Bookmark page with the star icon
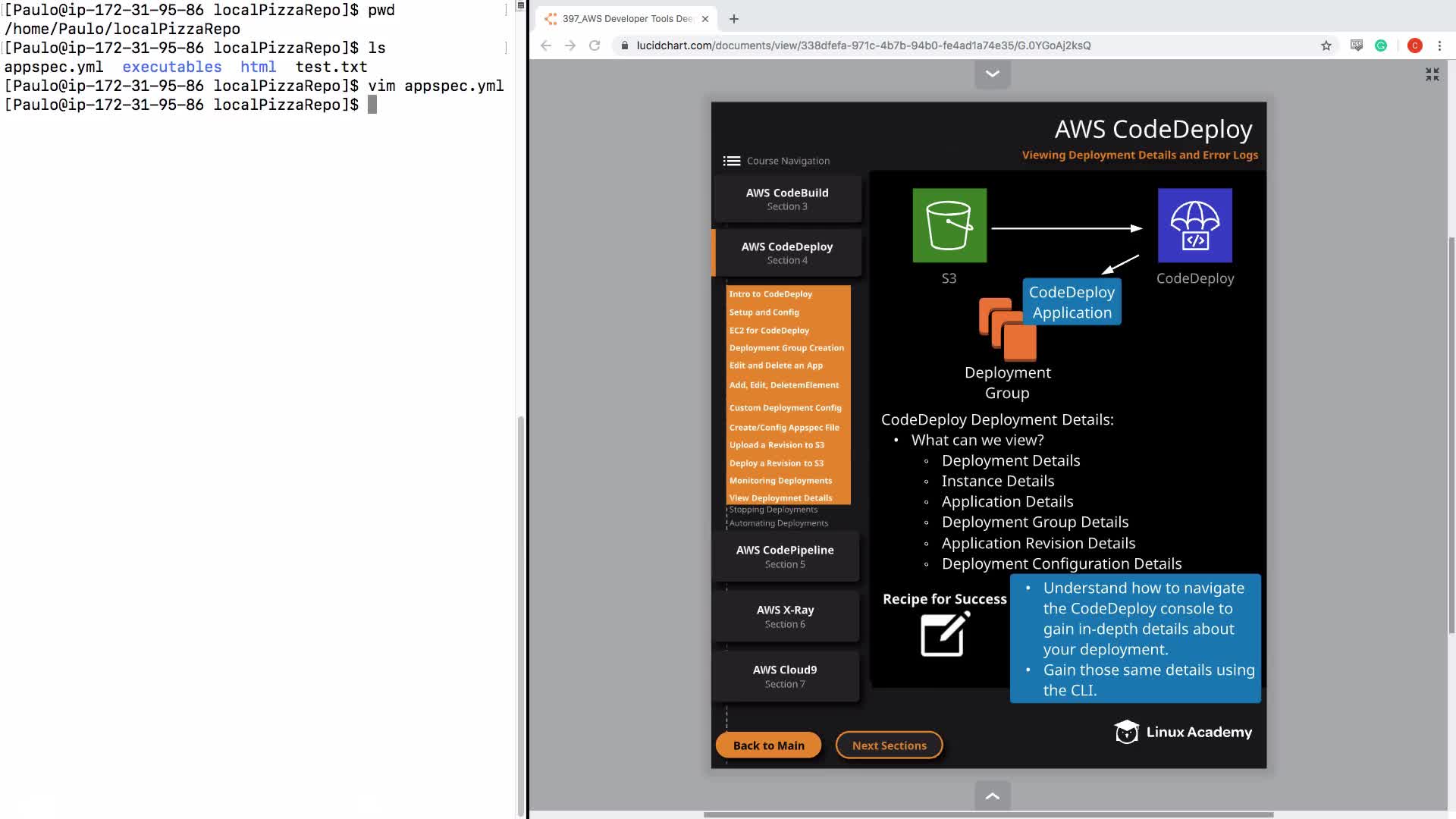Screen dimensions: 1456x819 point(1326,45)
